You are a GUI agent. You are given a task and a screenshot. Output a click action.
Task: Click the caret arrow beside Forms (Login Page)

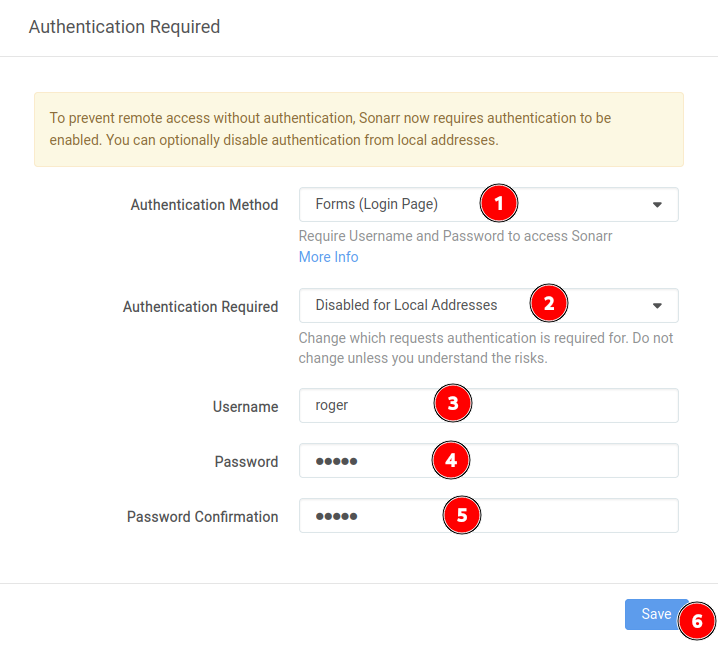[657, 205]
